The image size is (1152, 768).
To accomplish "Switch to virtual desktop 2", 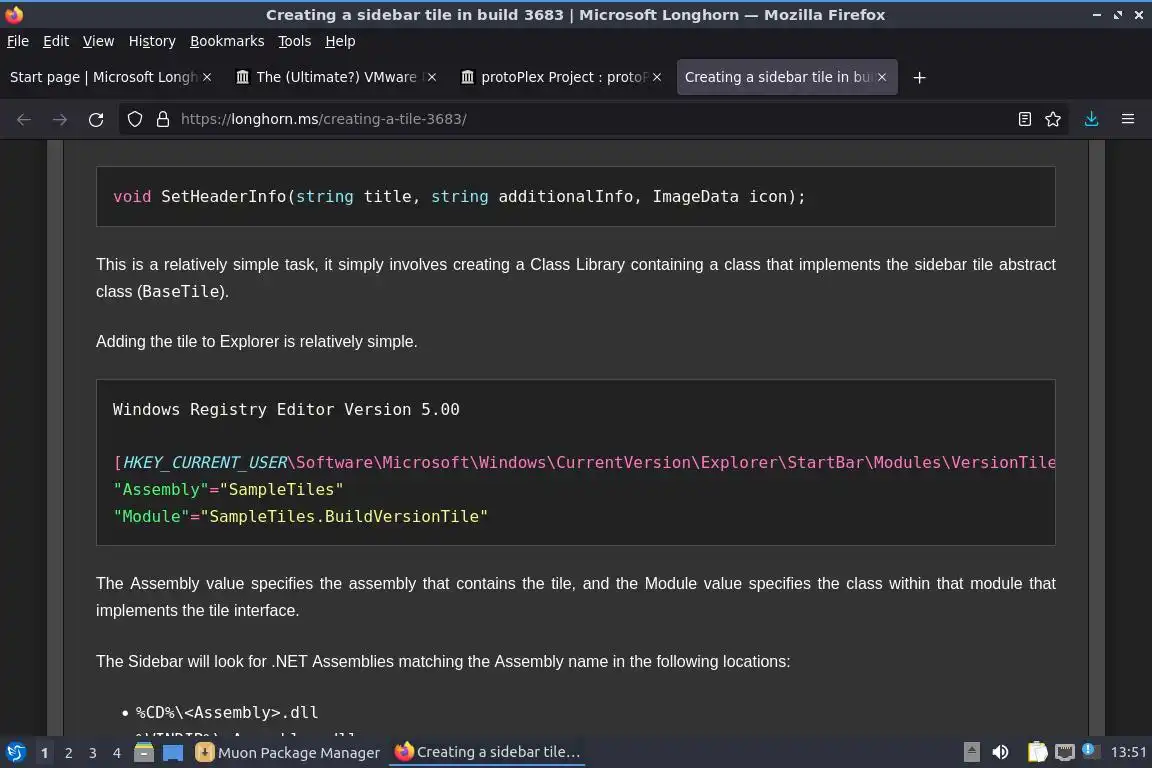I will coord(68,753).
